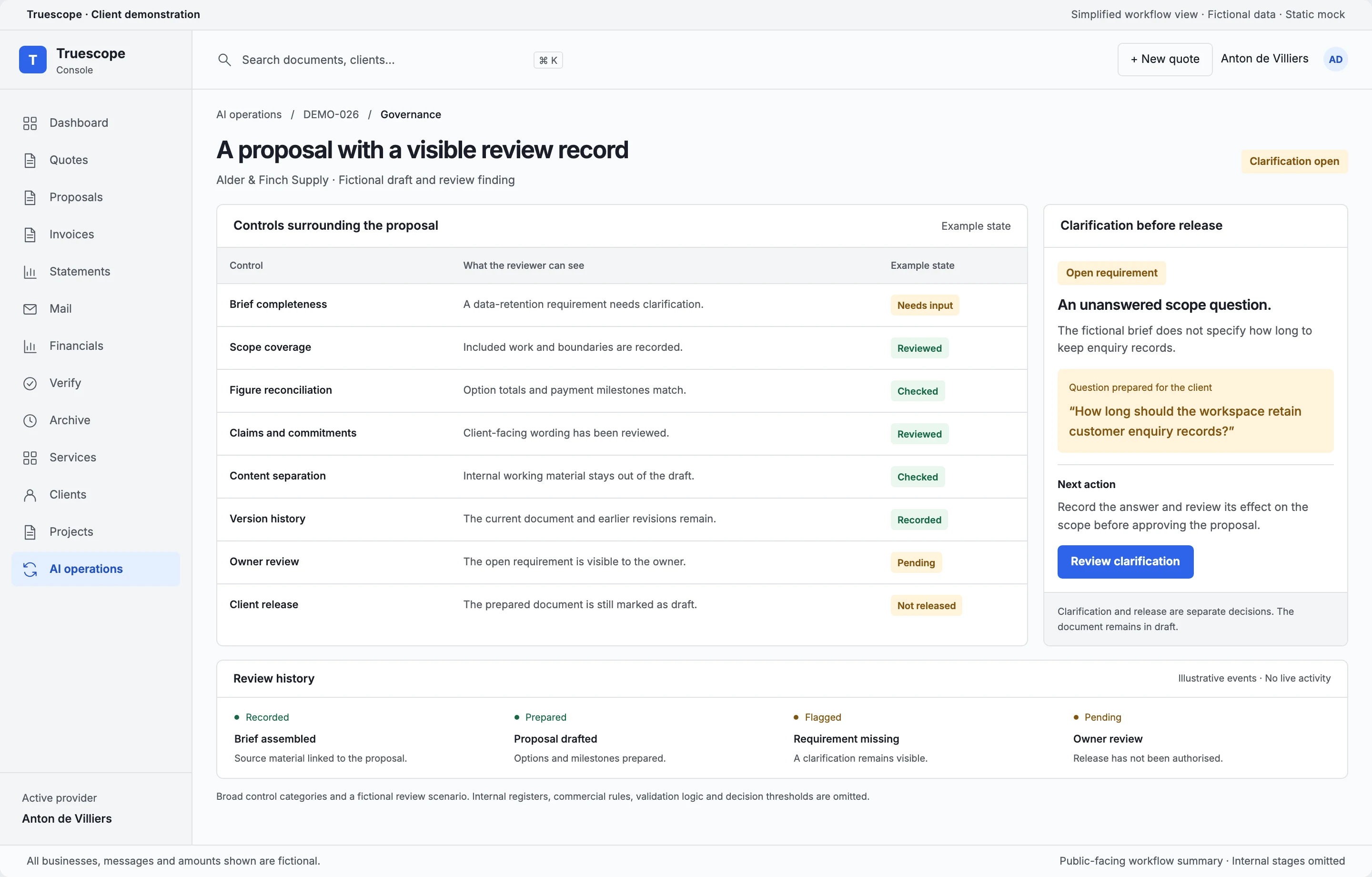
Task: Go to Archive
Action: point(96,420)
